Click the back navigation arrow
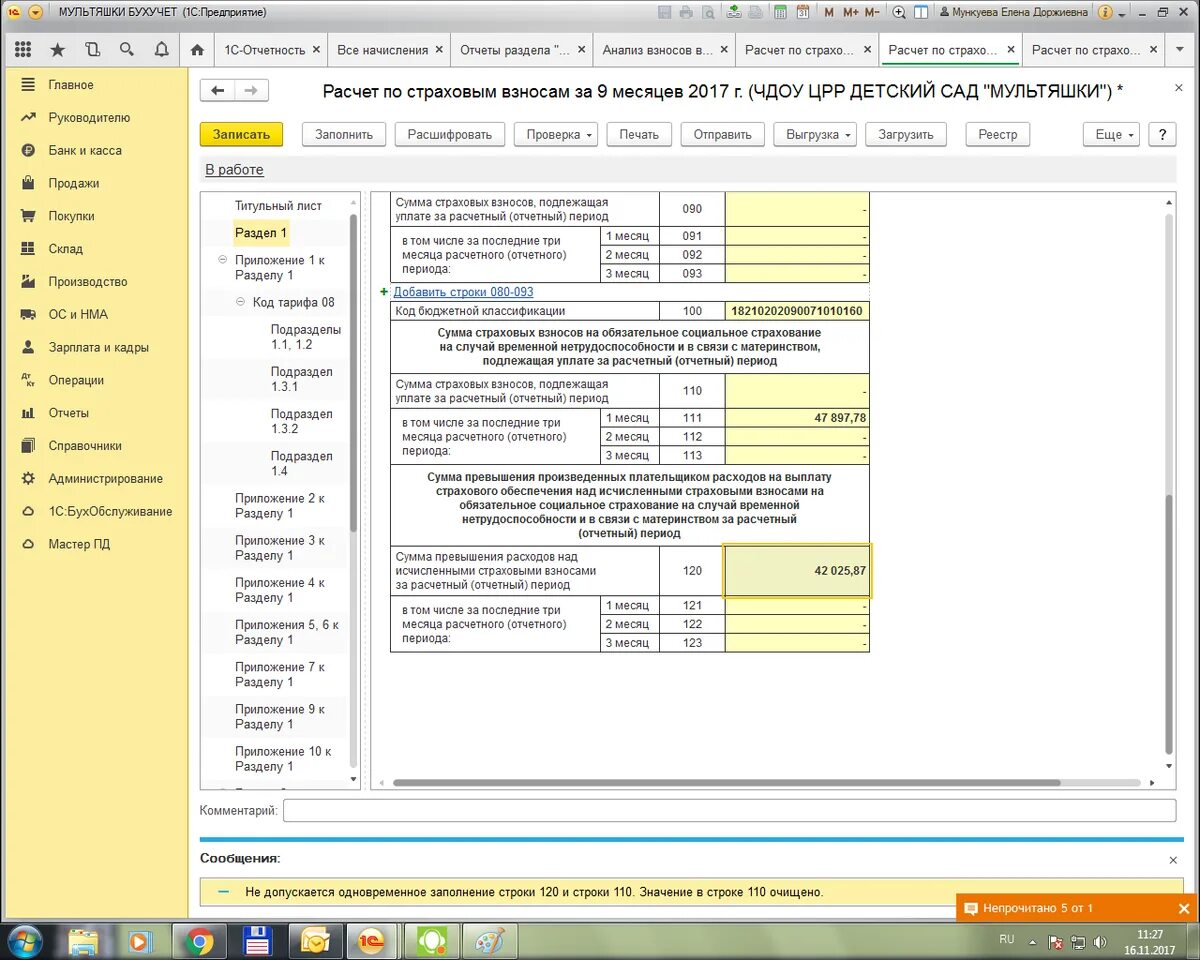Screen dimensions: 1200x960 (x=217, y=91)
